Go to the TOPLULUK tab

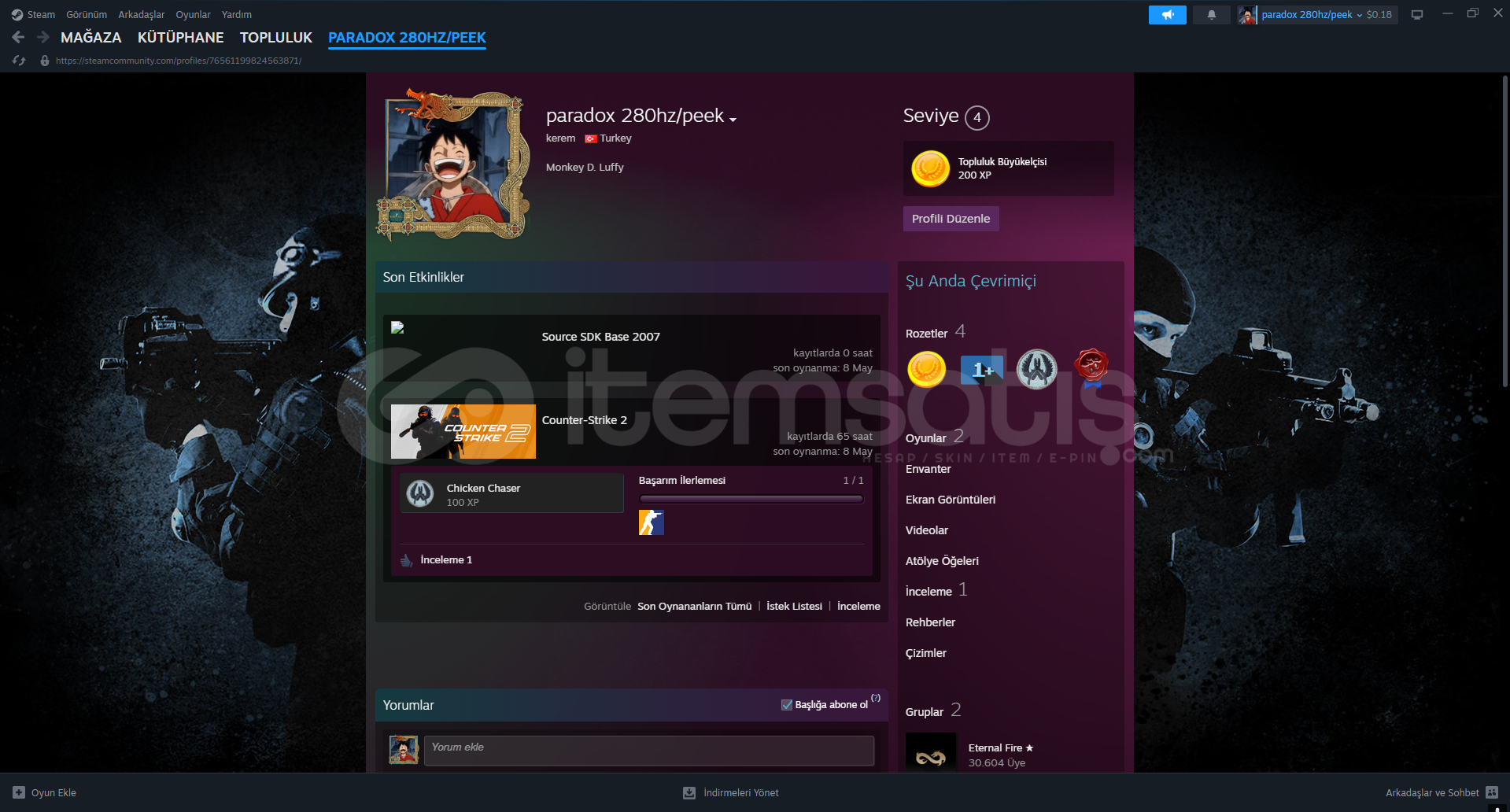coord(276,38)
